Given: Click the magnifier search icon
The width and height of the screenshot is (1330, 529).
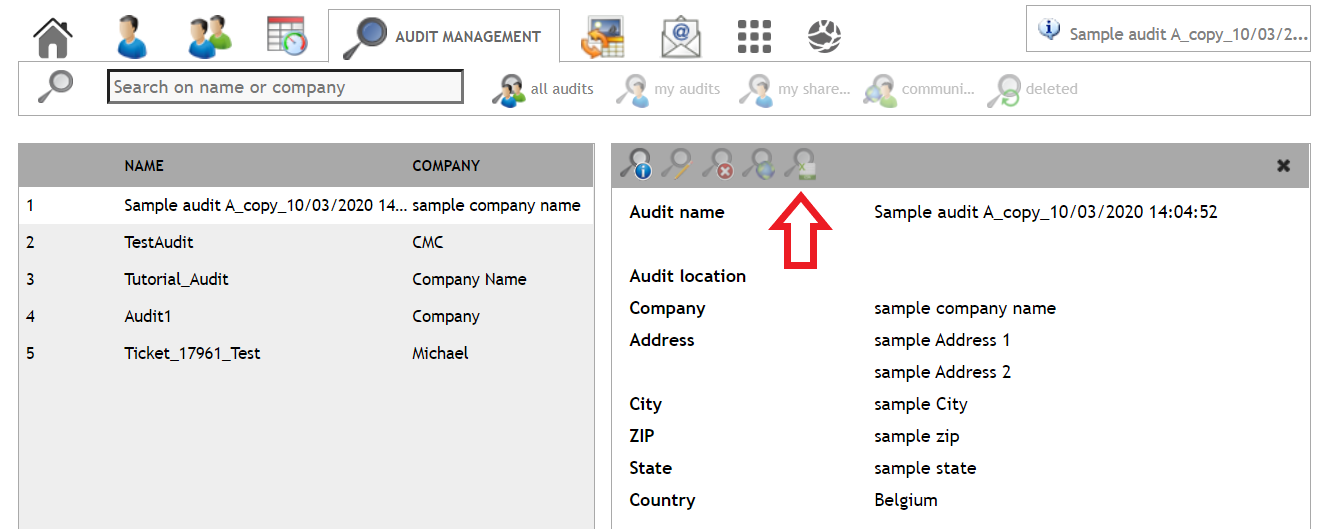Looking at the screenshot, I should [55, 87].
